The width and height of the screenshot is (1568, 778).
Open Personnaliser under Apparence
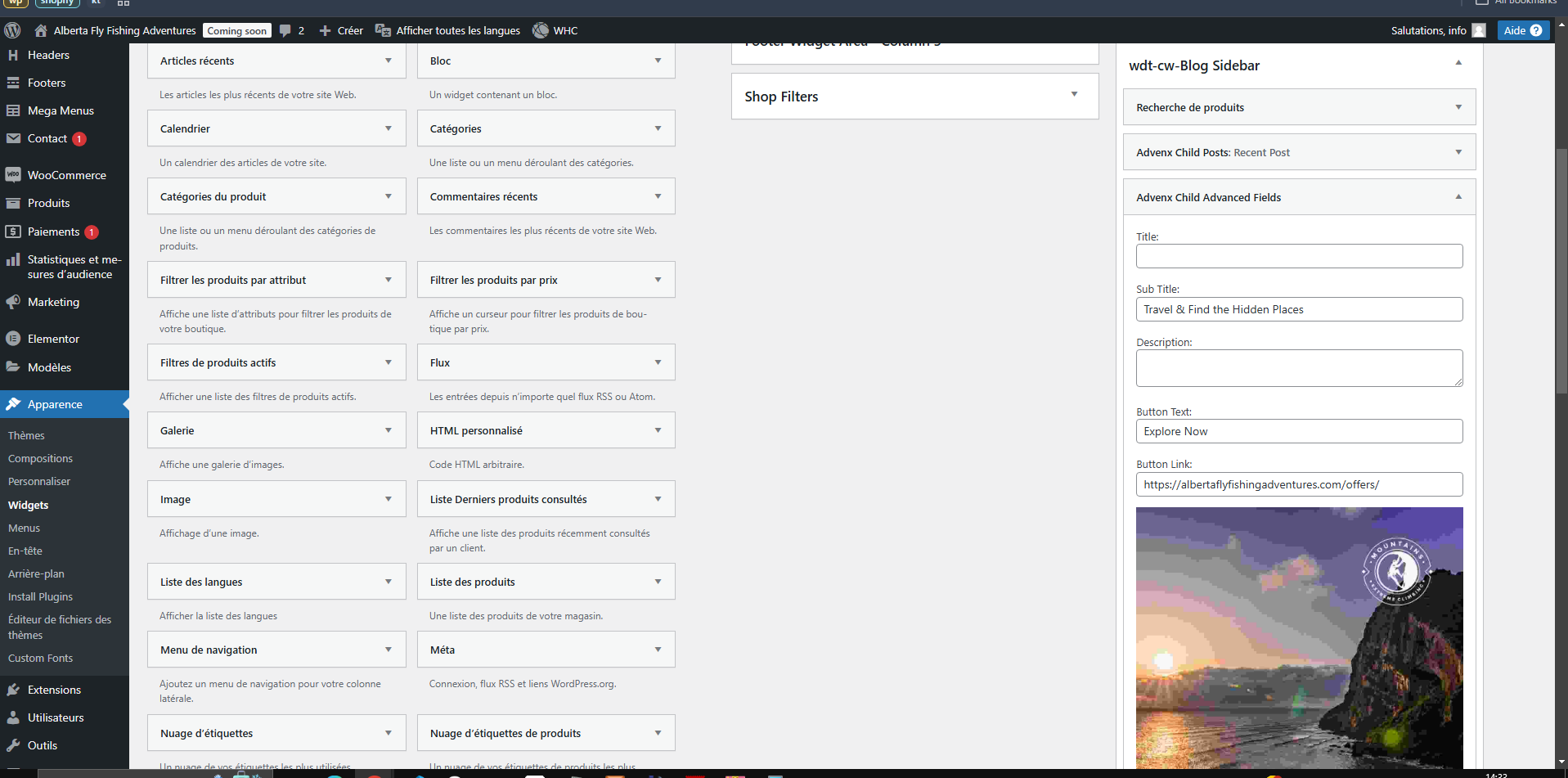(39, 481)
